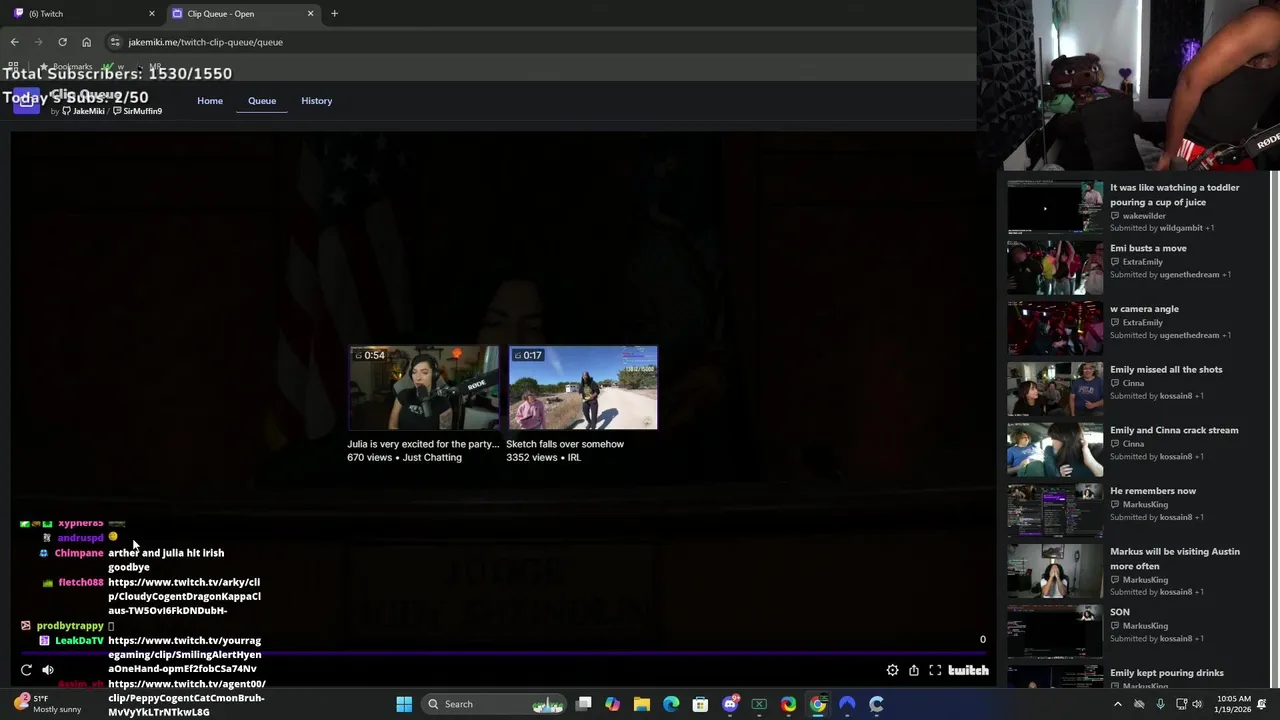
Task: Open LeakDaTV yourragegaming clip link
Action: pyautogui.click(x=185, y=654)
